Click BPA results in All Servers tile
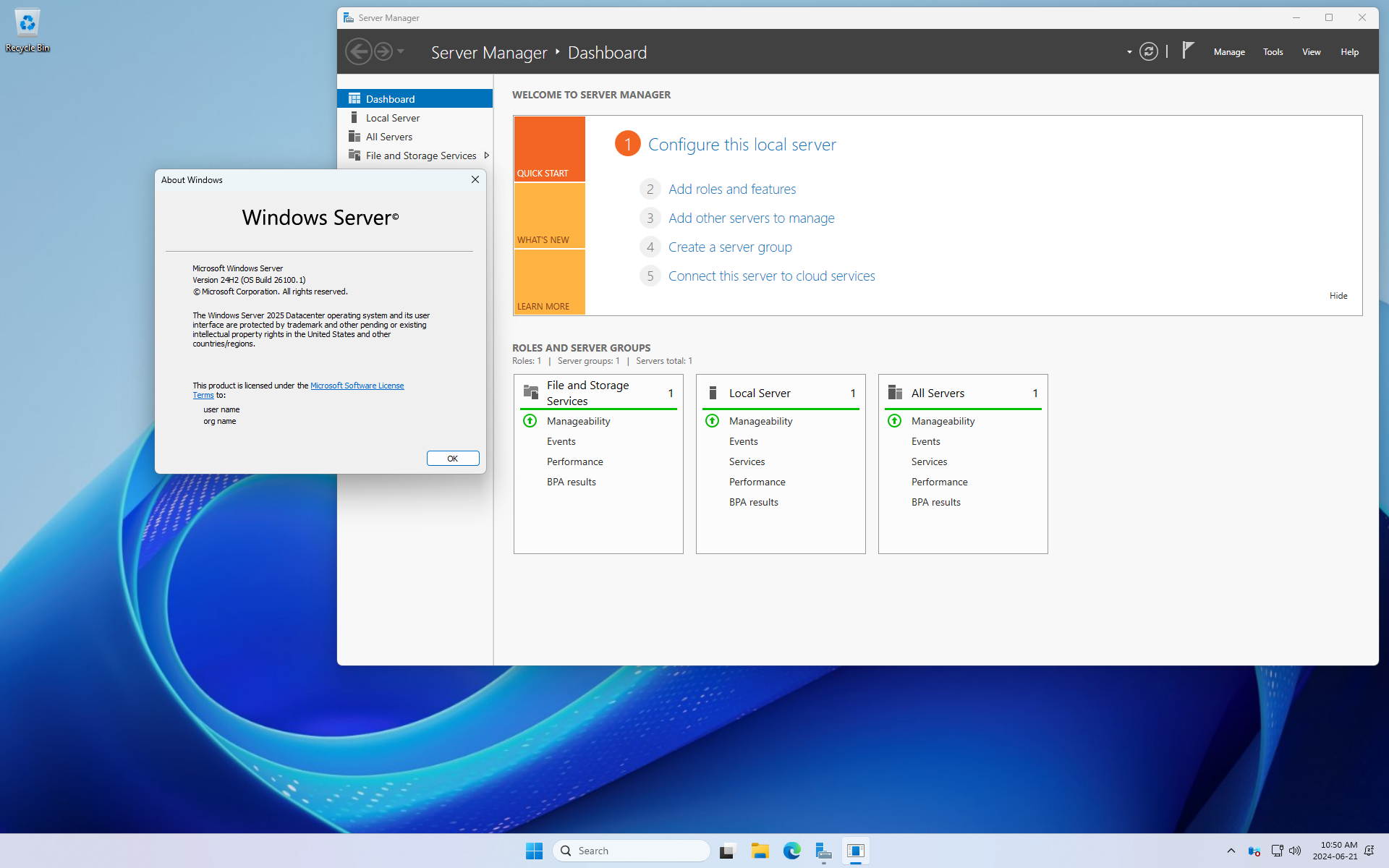 (935, 502)
